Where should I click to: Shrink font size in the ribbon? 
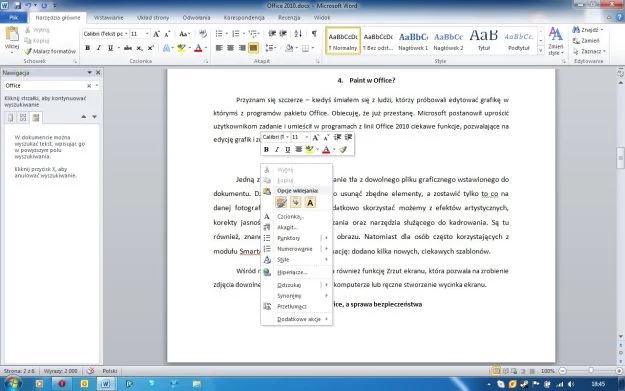pos(167,34)
